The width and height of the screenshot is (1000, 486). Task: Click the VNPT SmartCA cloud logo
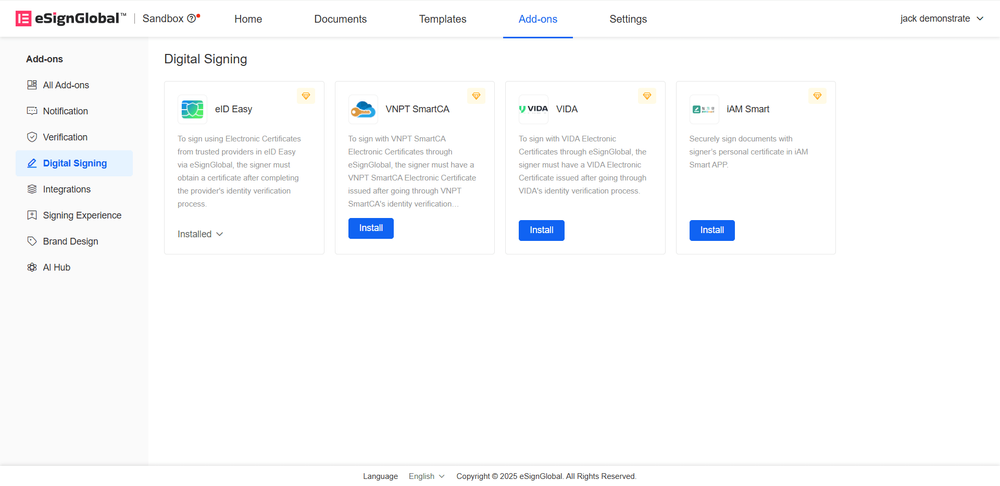362,109
